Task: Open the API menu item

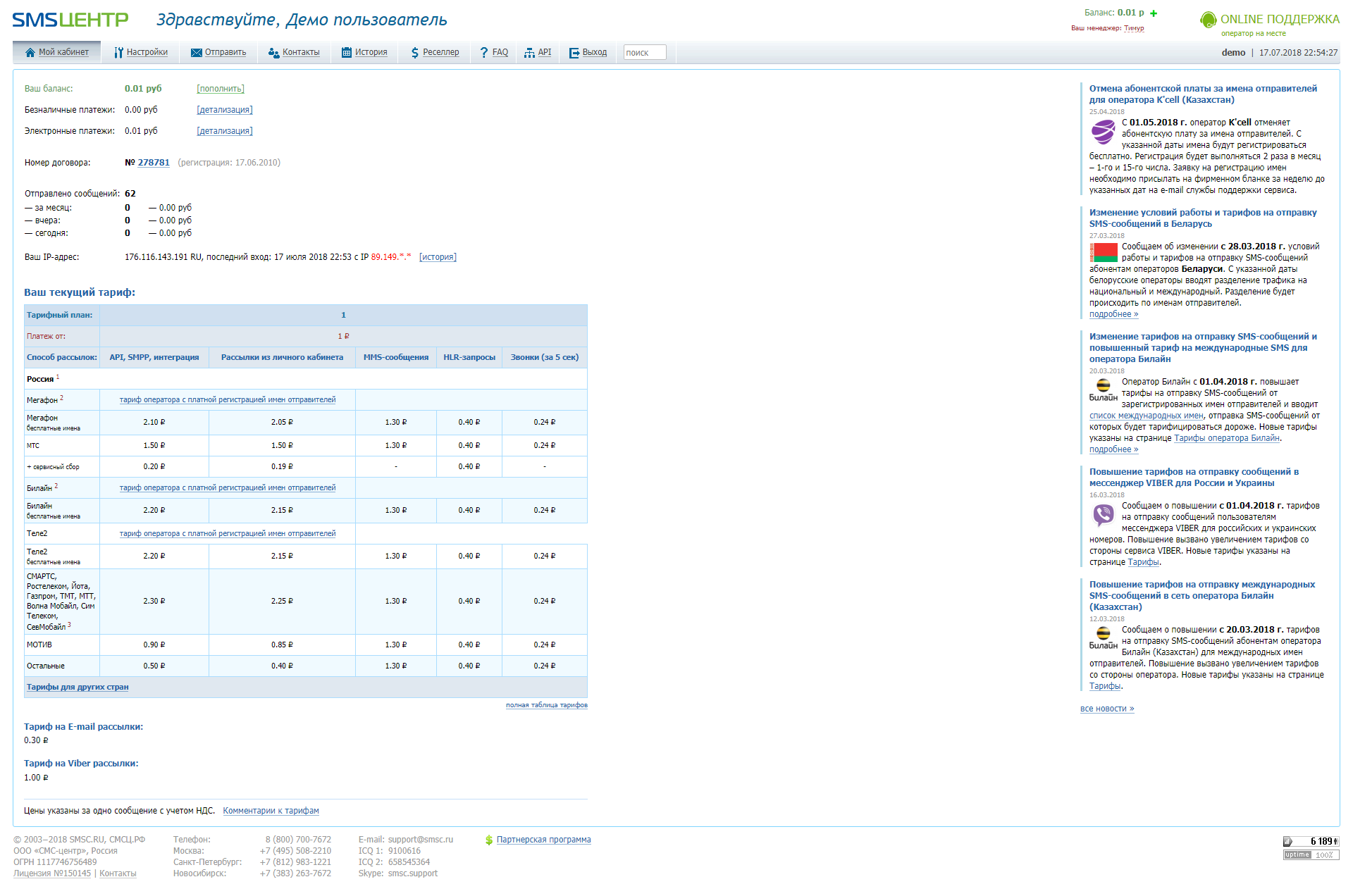Action: coord(545,52)
